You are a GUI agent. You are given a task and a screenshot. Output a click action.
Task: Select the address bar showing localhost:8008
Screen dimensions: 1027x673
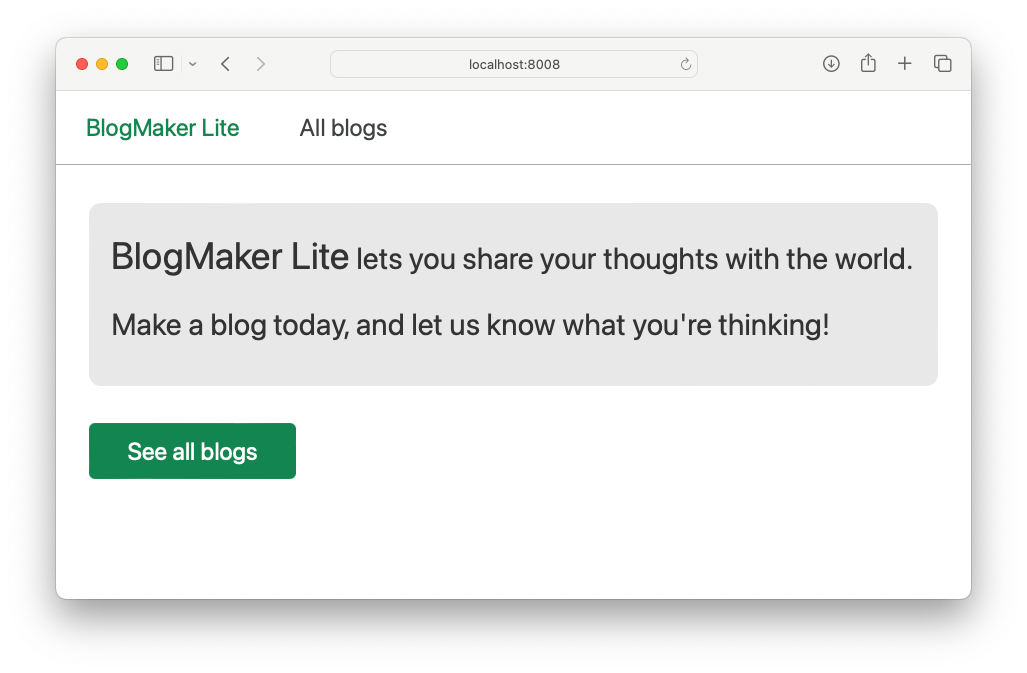coord(514,63)
